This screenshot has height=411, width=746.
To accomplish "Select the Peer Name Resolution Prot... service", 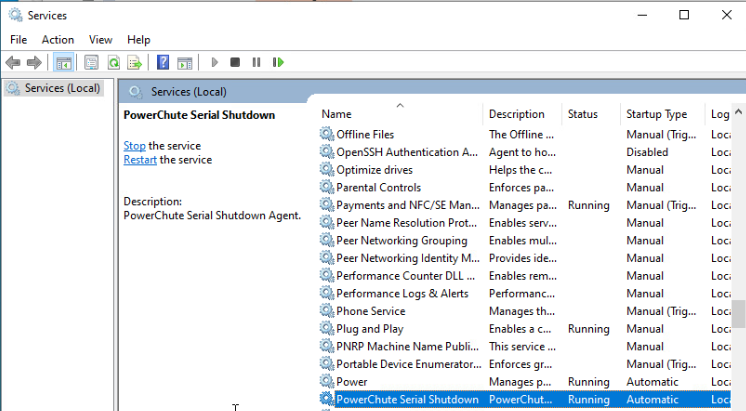I will point(406,223).
